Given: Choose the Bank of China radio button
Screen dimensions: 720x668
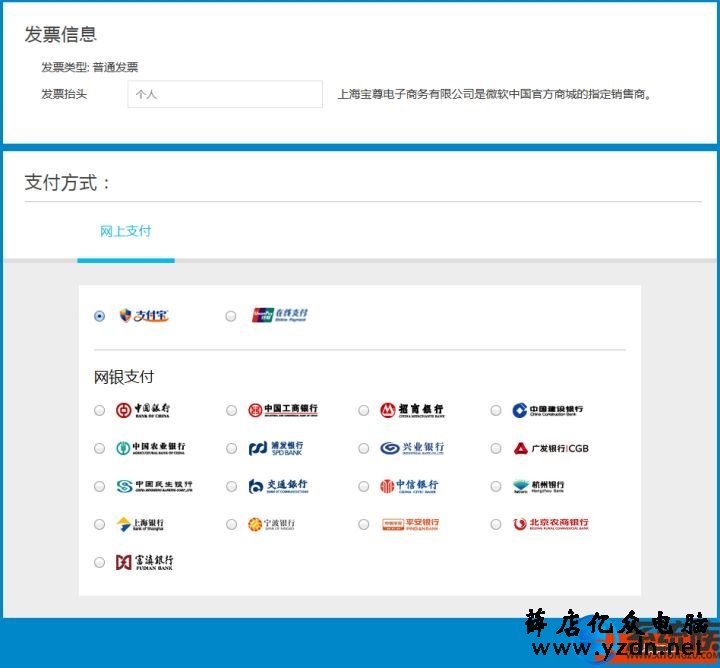Looking at the screenshot, I should [99, 410].
